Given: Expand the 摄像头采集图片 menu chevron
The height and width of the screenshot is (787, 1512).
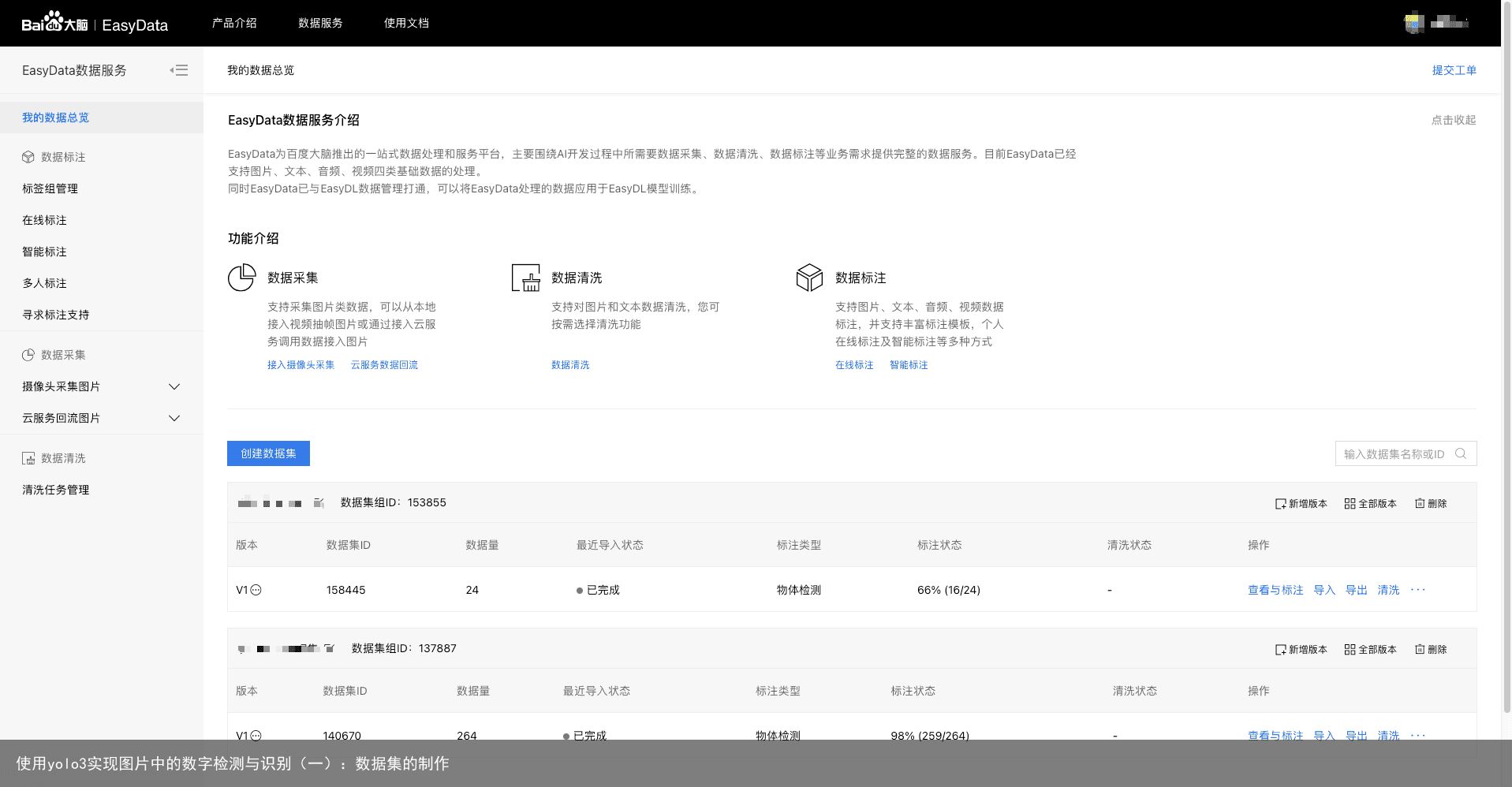Looking at the screenshot, I should click(x=175, y=386).
